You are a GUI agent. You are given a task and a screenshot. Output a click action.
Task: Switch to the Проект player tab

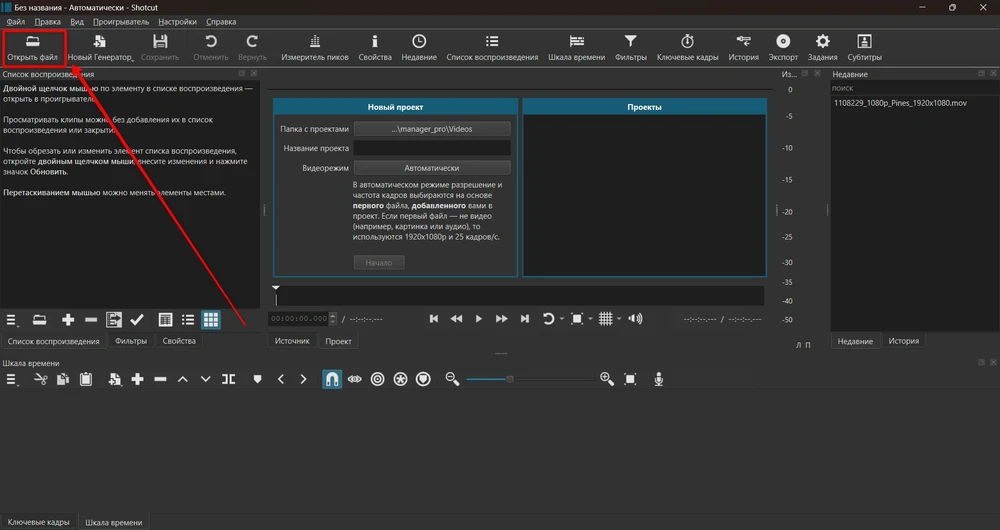[x=338, y=341]
